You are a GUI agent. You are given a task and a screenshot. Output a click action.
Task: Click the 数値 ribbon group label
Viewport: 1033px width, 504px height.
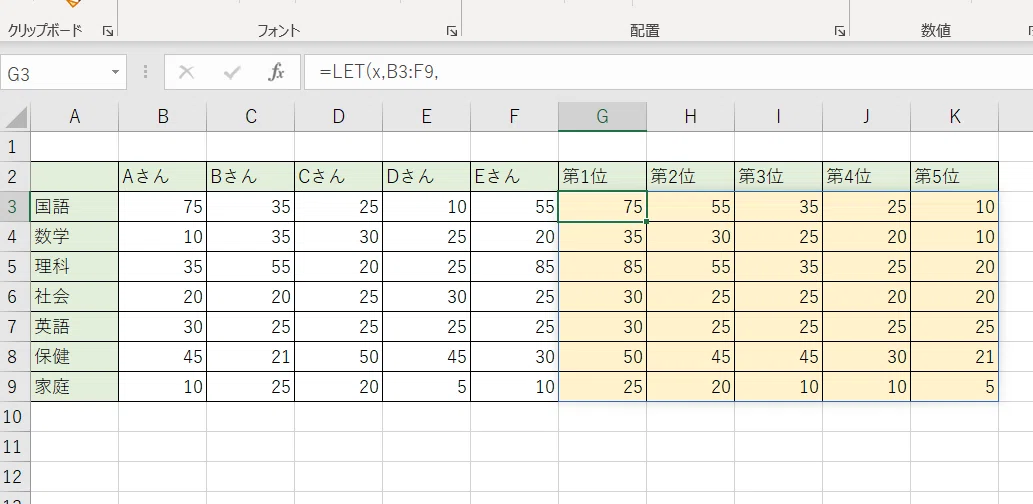point(935,30)
